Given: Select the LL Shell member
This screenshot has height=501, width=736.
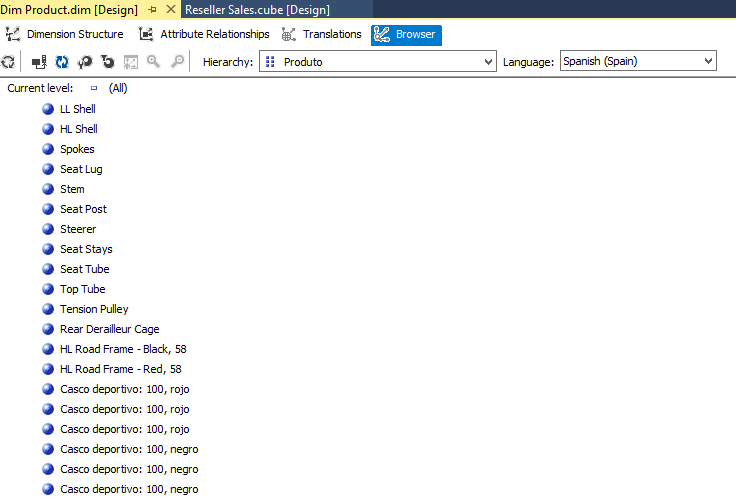Looking at the screenshot, I should tap(78, 109).
